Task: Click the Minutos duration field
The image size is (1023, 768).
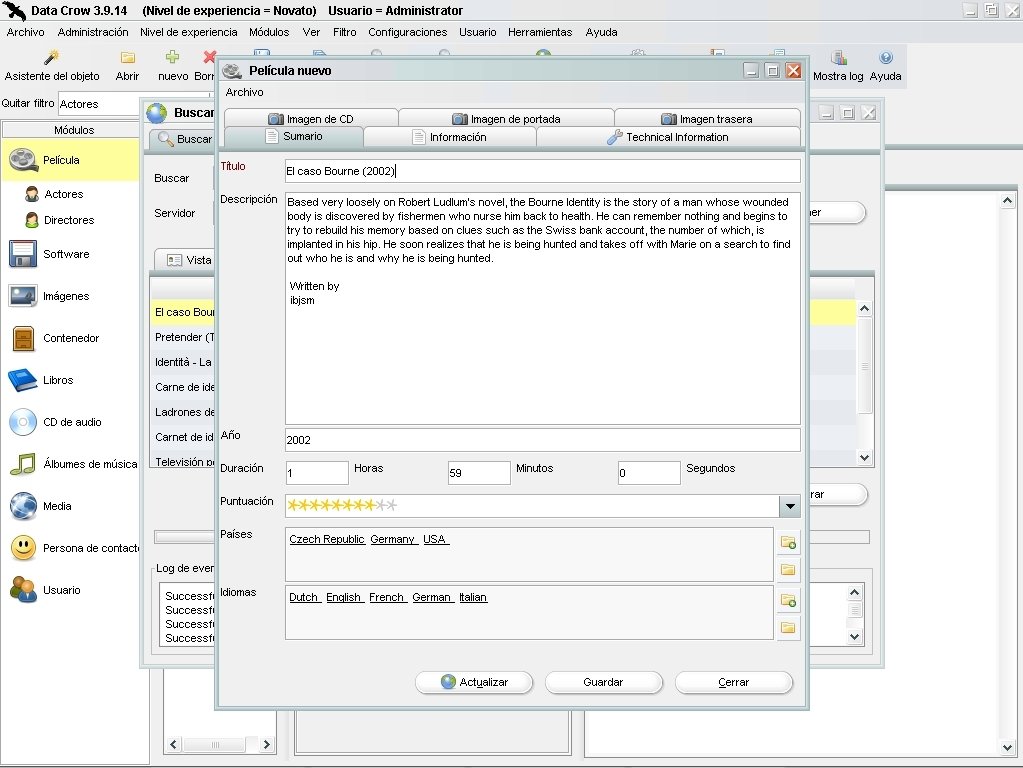Action: [x=479, y=473]
